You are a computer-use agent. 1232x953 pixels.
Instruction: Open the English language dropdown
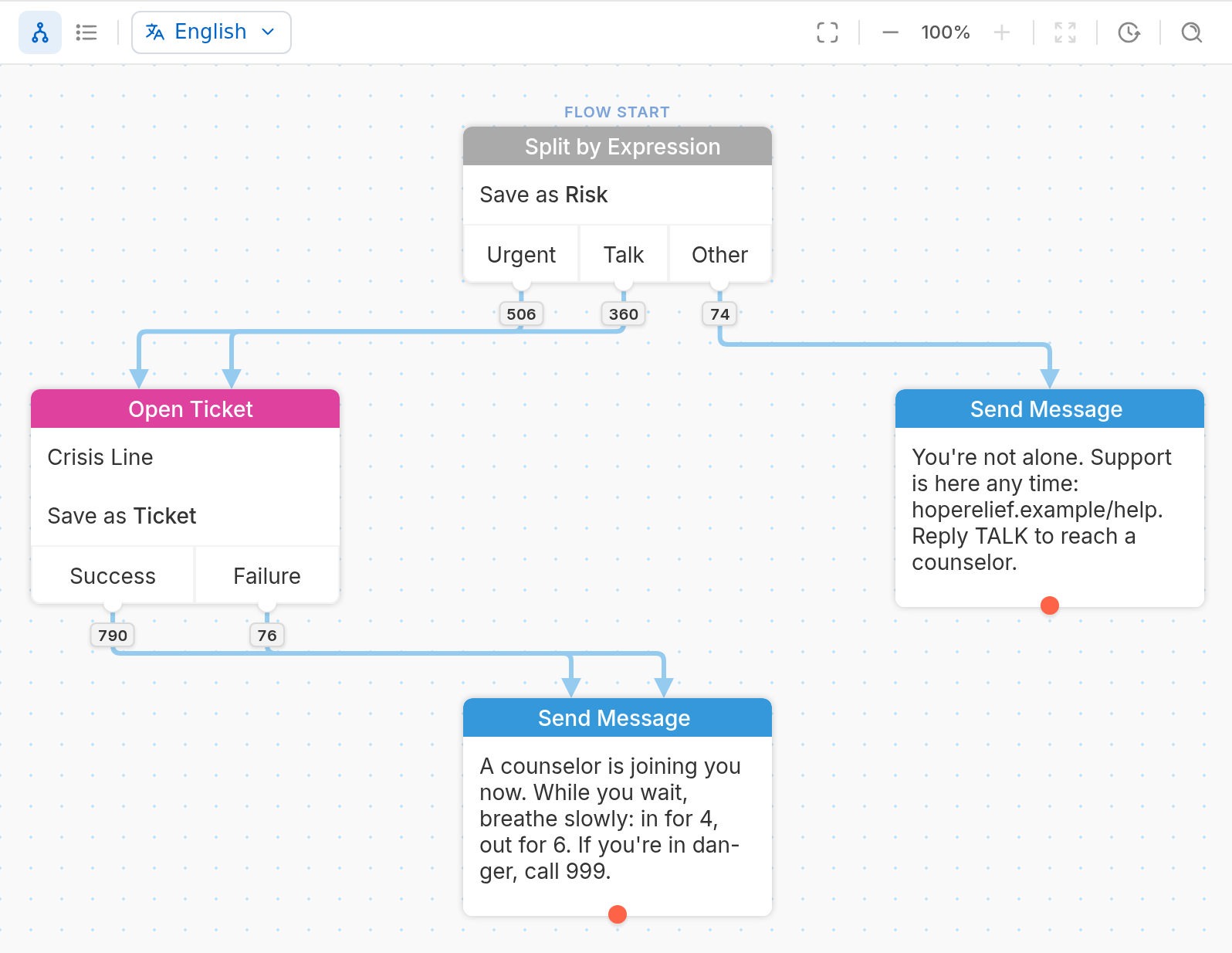tap(212, 32)
